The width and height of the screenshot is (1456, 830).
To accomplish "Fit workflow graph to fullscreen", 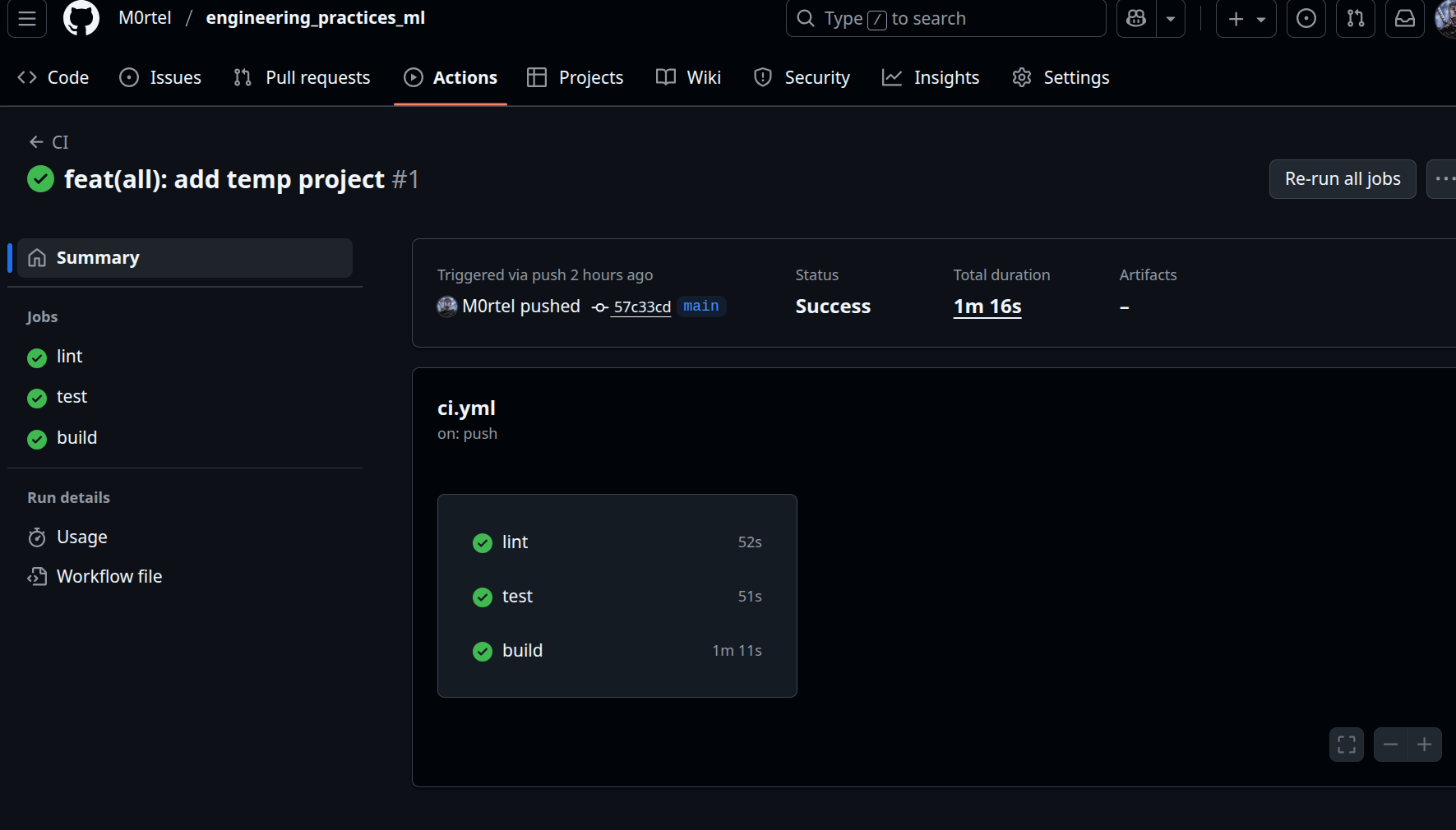I will click(1347, 745).
